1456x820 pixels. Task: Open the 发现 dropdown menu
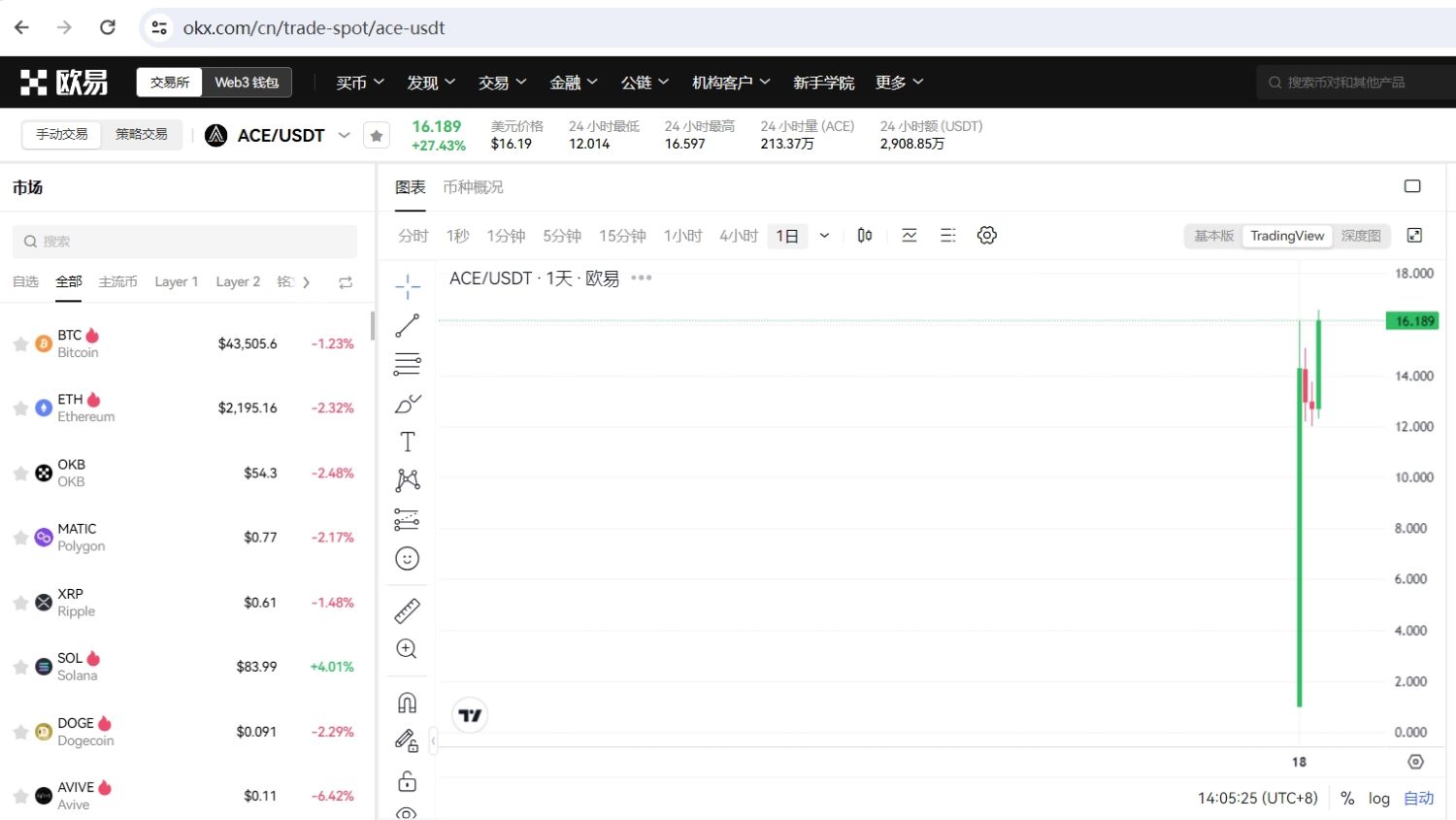point(431,82)
